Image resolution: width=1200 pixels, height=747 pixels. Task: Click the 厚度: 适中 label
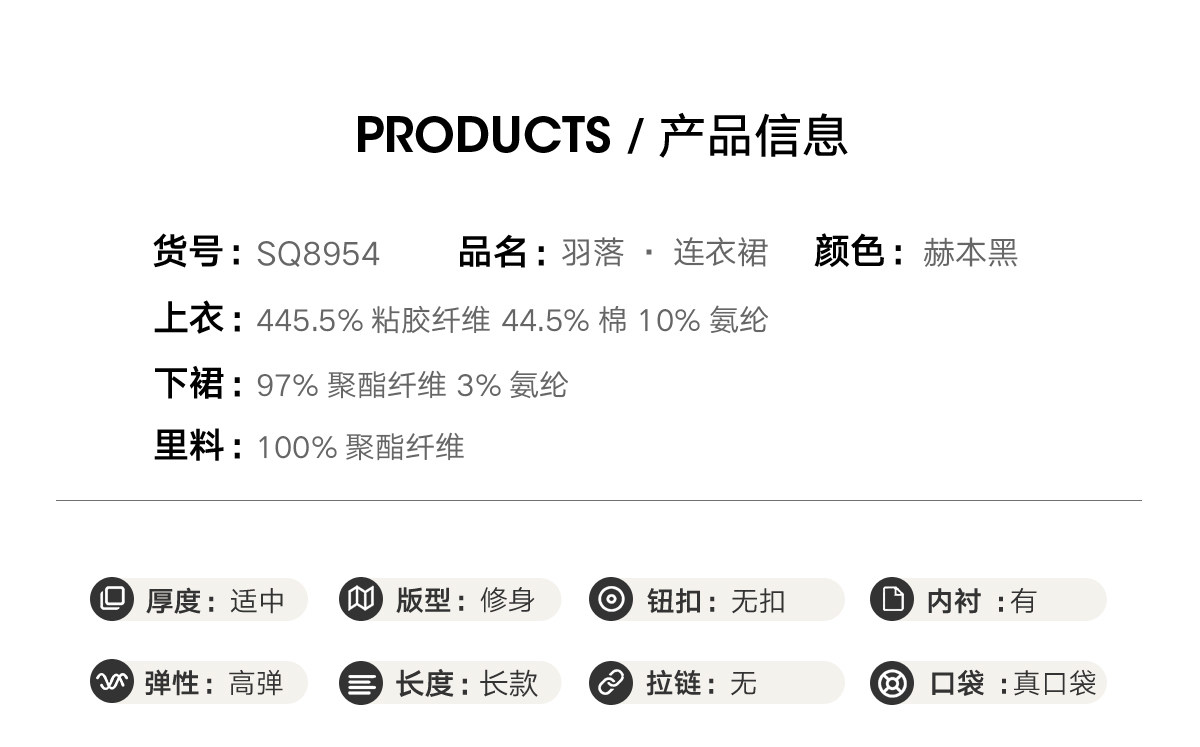(214, 600)
